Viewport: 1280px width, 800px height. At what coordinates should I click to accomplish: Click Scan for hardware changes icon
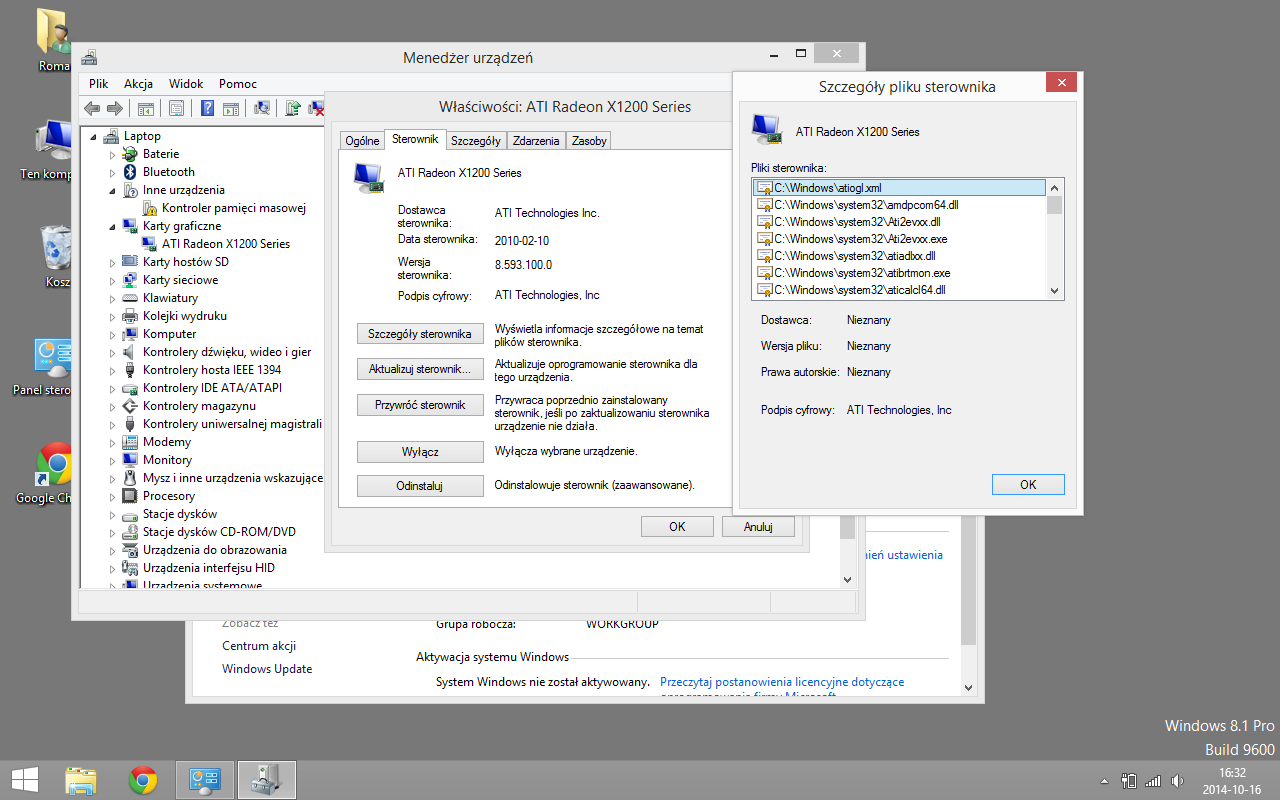coord(262,107)
